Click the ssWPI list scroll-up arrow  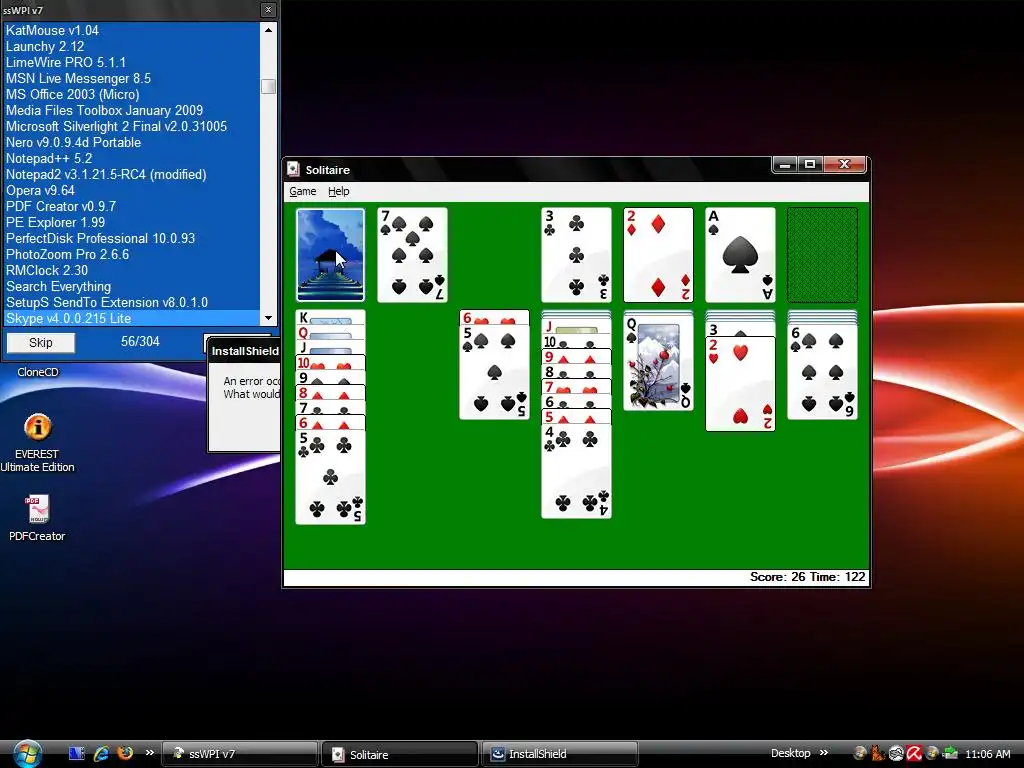point(268,30)
